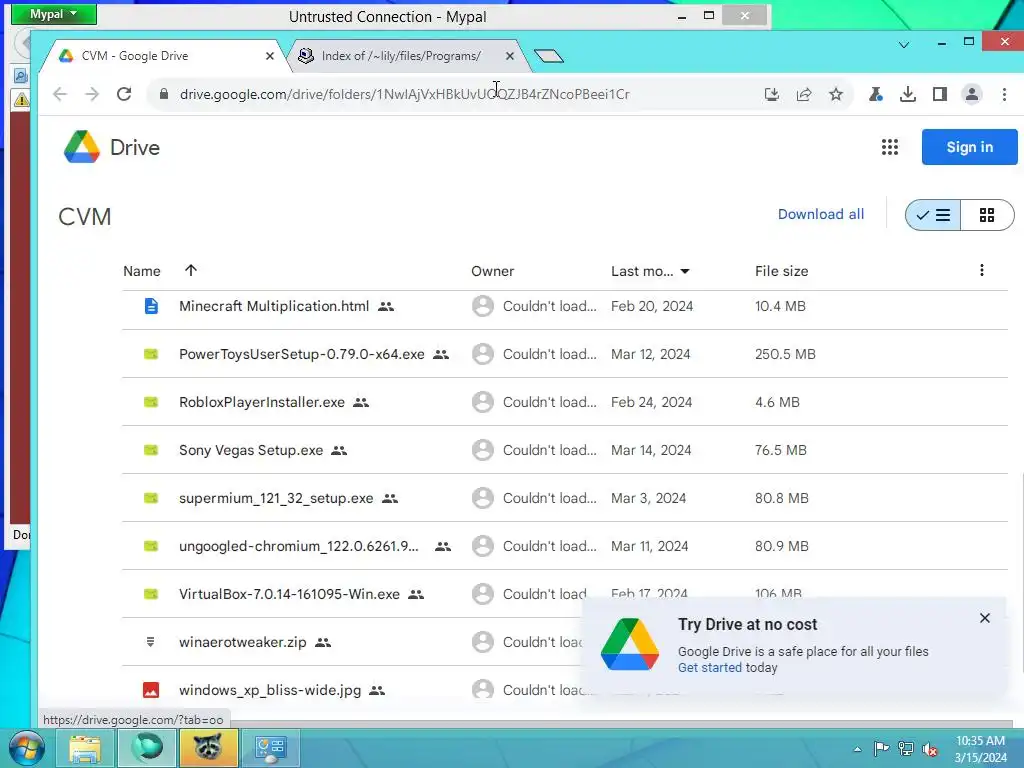The height and width of the screenshot is (768, 1024).
Task: Switch to list layout view
Action: pos(933,215)
